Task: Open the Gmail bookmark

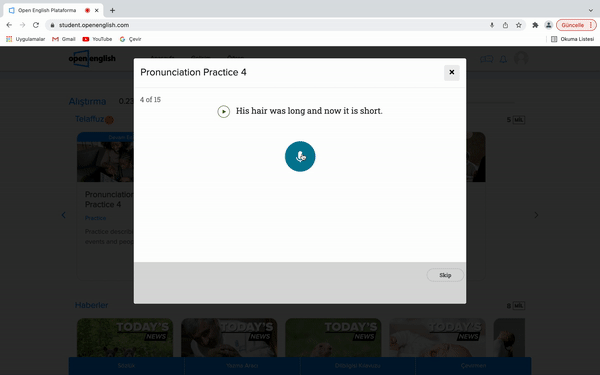Action: click(x=64, y=39)
